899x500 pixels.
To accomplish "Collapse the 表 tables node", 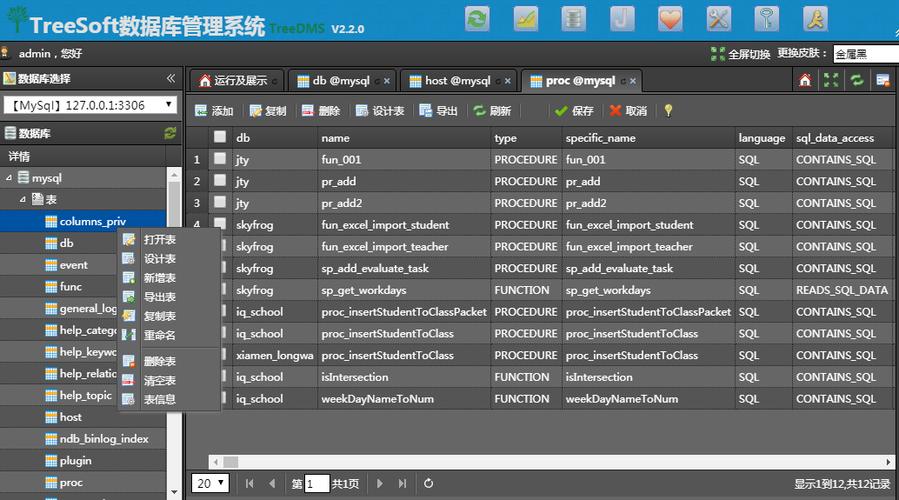I will pos(22,200).
